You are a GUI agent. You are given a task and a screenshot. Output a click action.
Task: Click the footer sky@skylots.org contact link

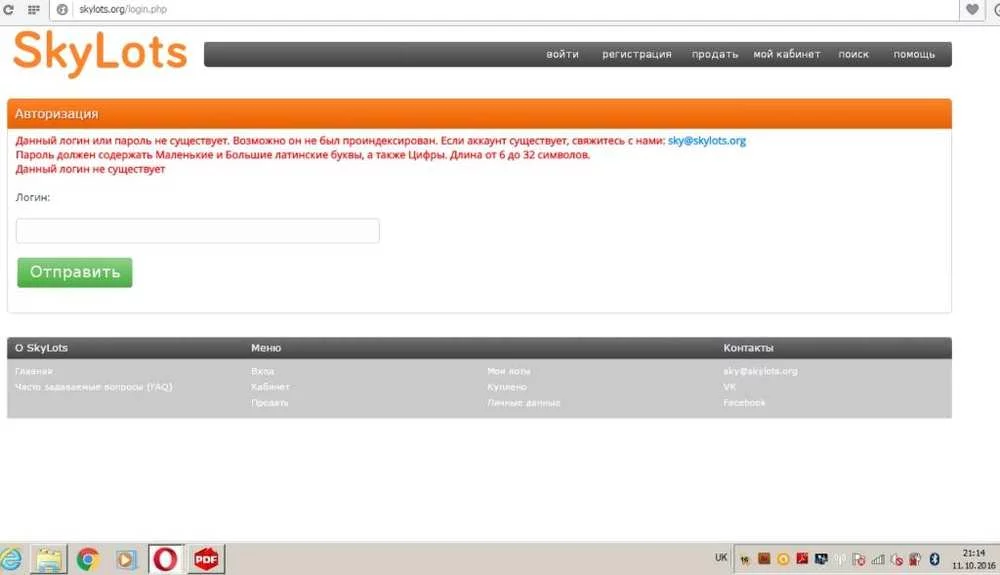pyautogui.click(x=760, y=371)
